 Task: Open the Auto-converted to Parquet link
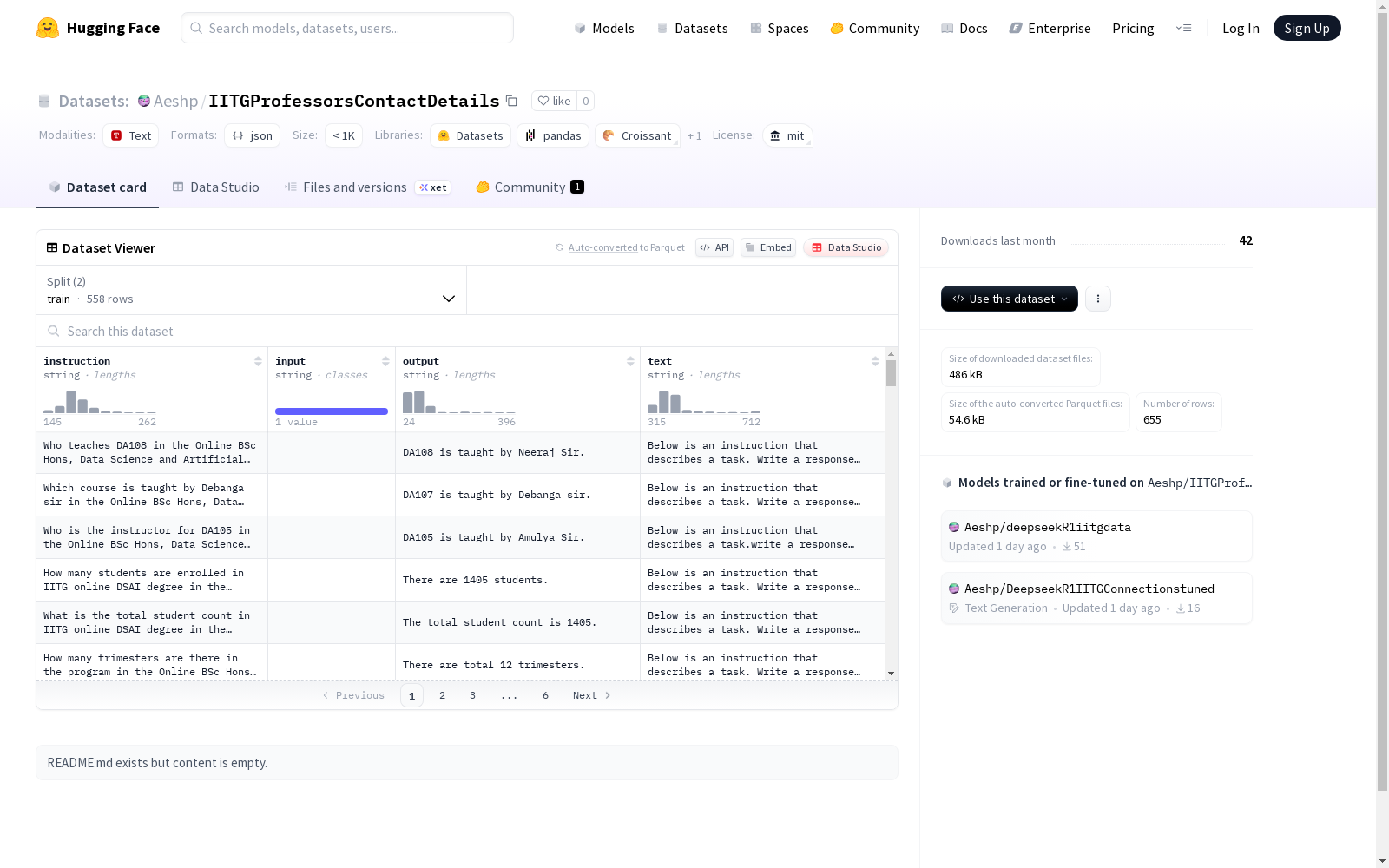[x=626, y=247]
